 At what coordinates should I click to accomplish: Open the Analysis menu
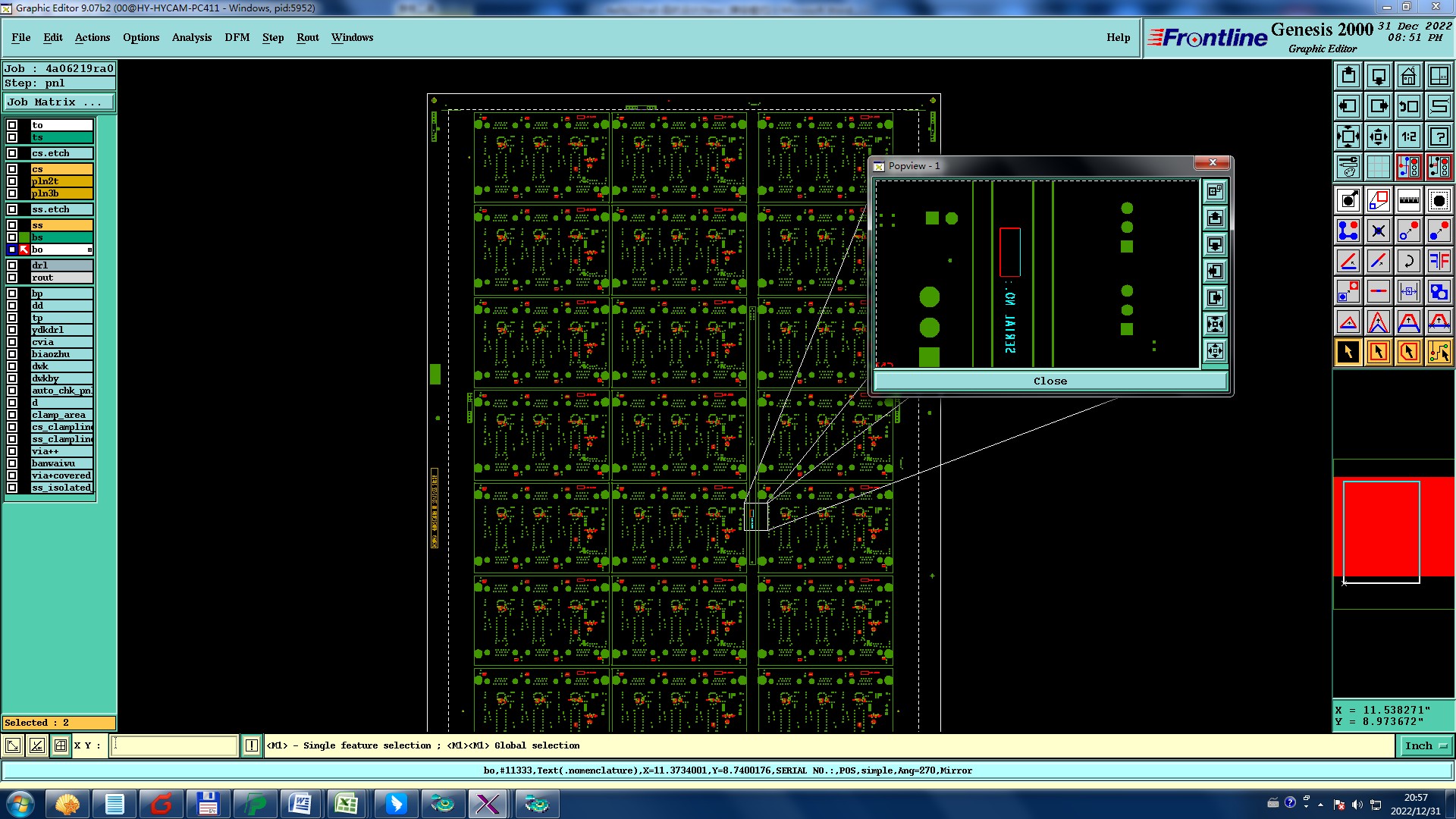click(x=191, y=37)
